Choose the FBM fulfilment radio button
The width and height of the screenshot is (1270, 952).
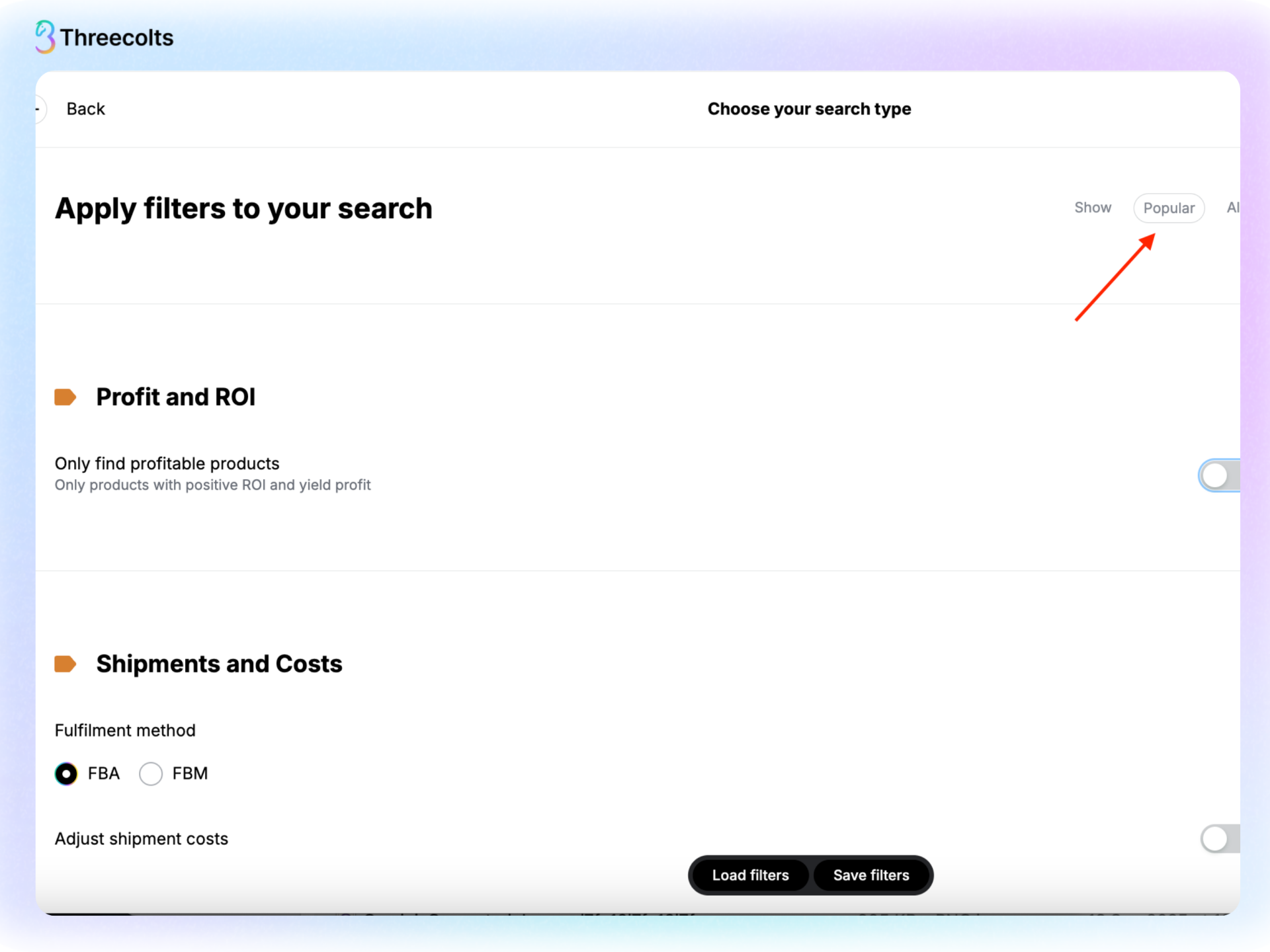151,773
